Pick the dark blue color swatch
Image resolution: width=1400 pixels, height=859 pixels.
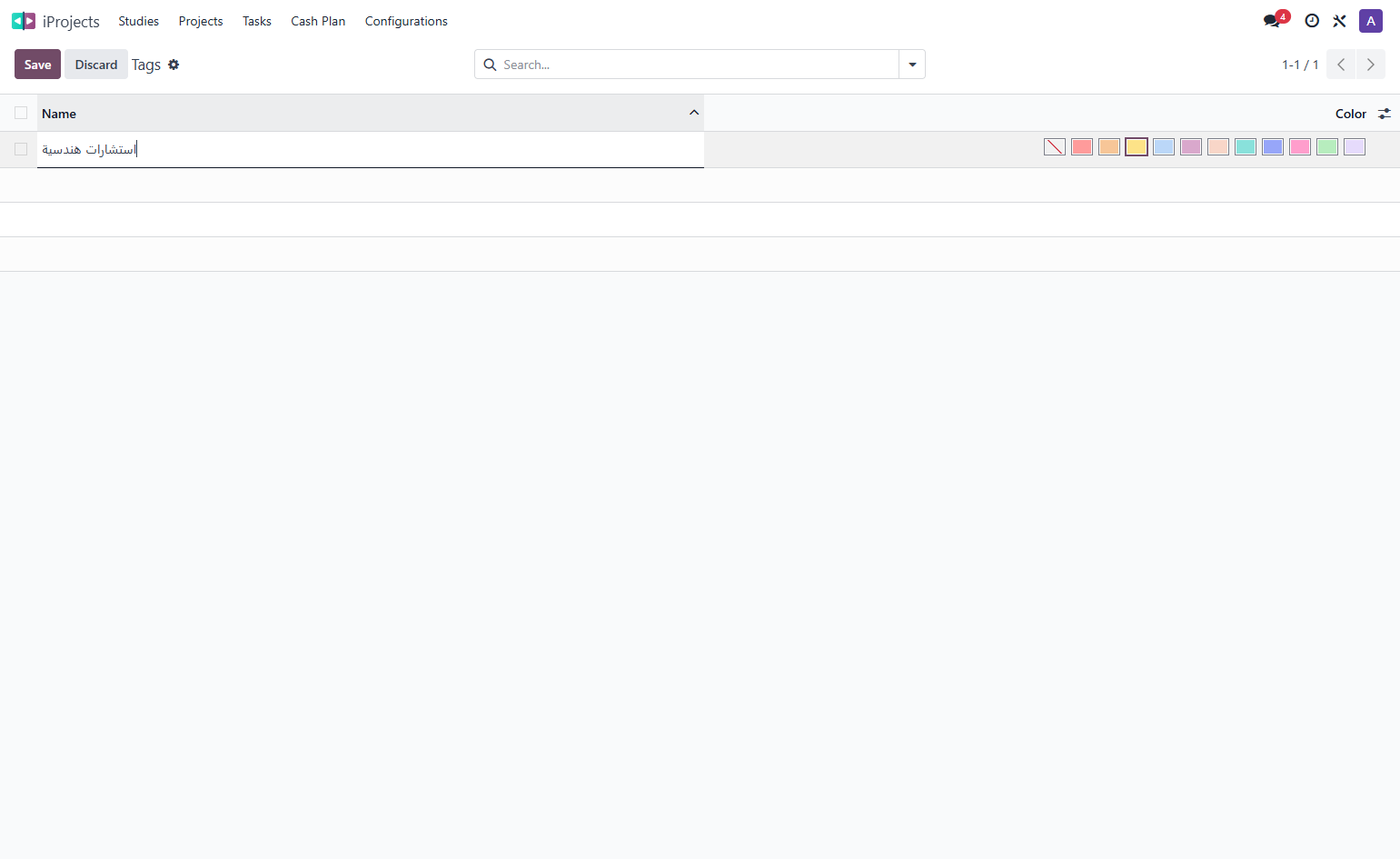tap(1273, 146)
